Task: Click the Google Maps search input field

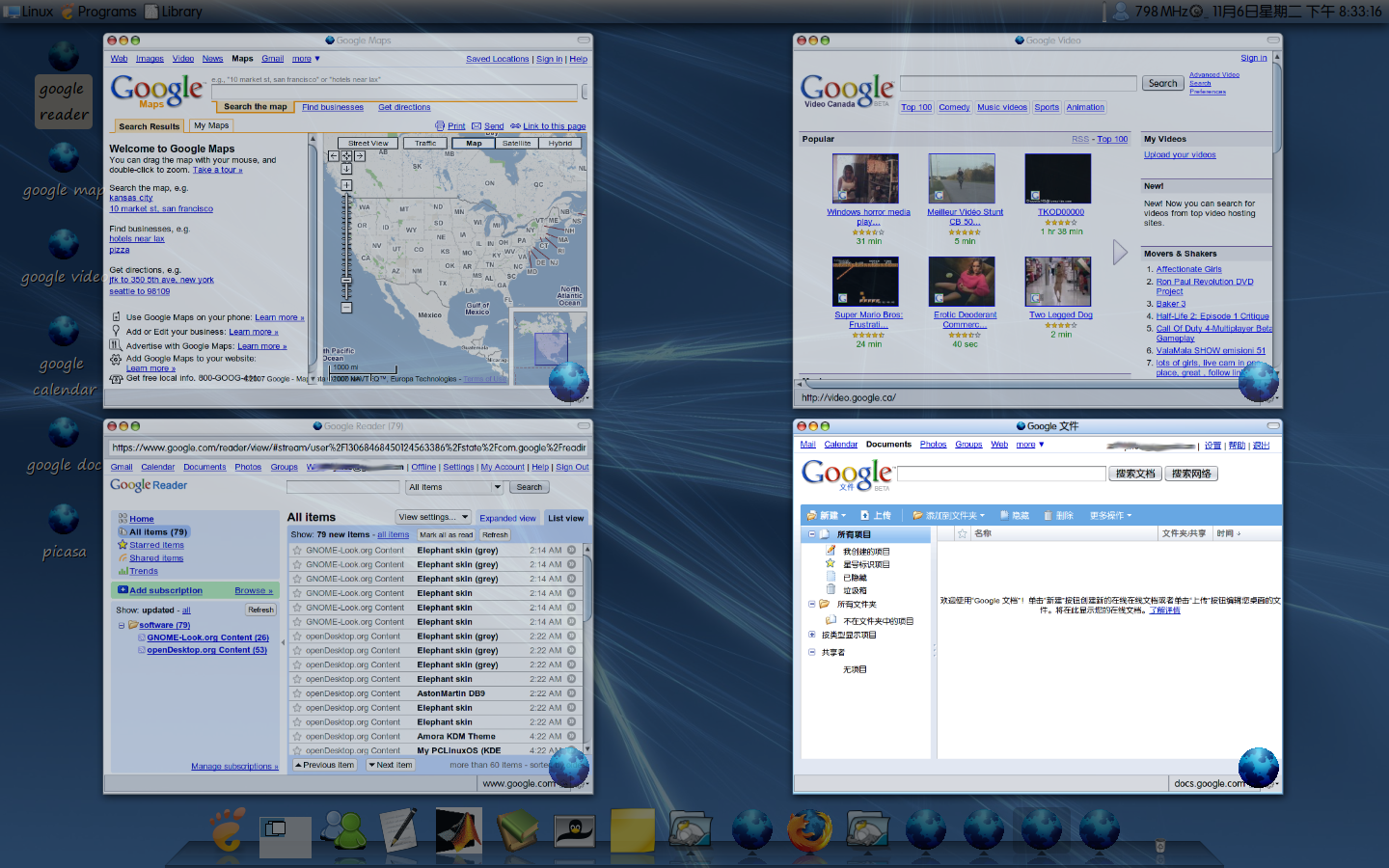Action: pos(395,93)
